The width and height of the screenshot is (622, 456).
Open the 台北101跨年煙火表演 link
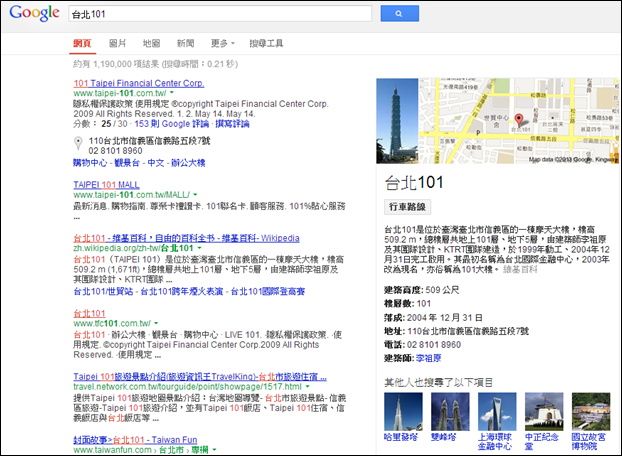click(x=182, y=291)
